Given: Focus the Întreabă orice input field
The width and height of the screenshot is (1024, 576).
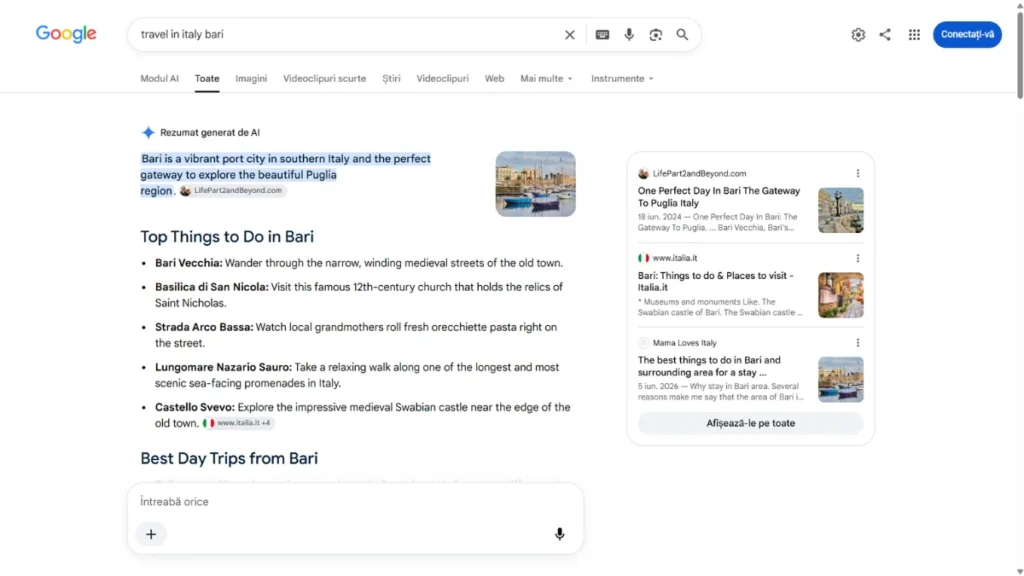Looking at the screenshot, I should [x=355, y=502].
